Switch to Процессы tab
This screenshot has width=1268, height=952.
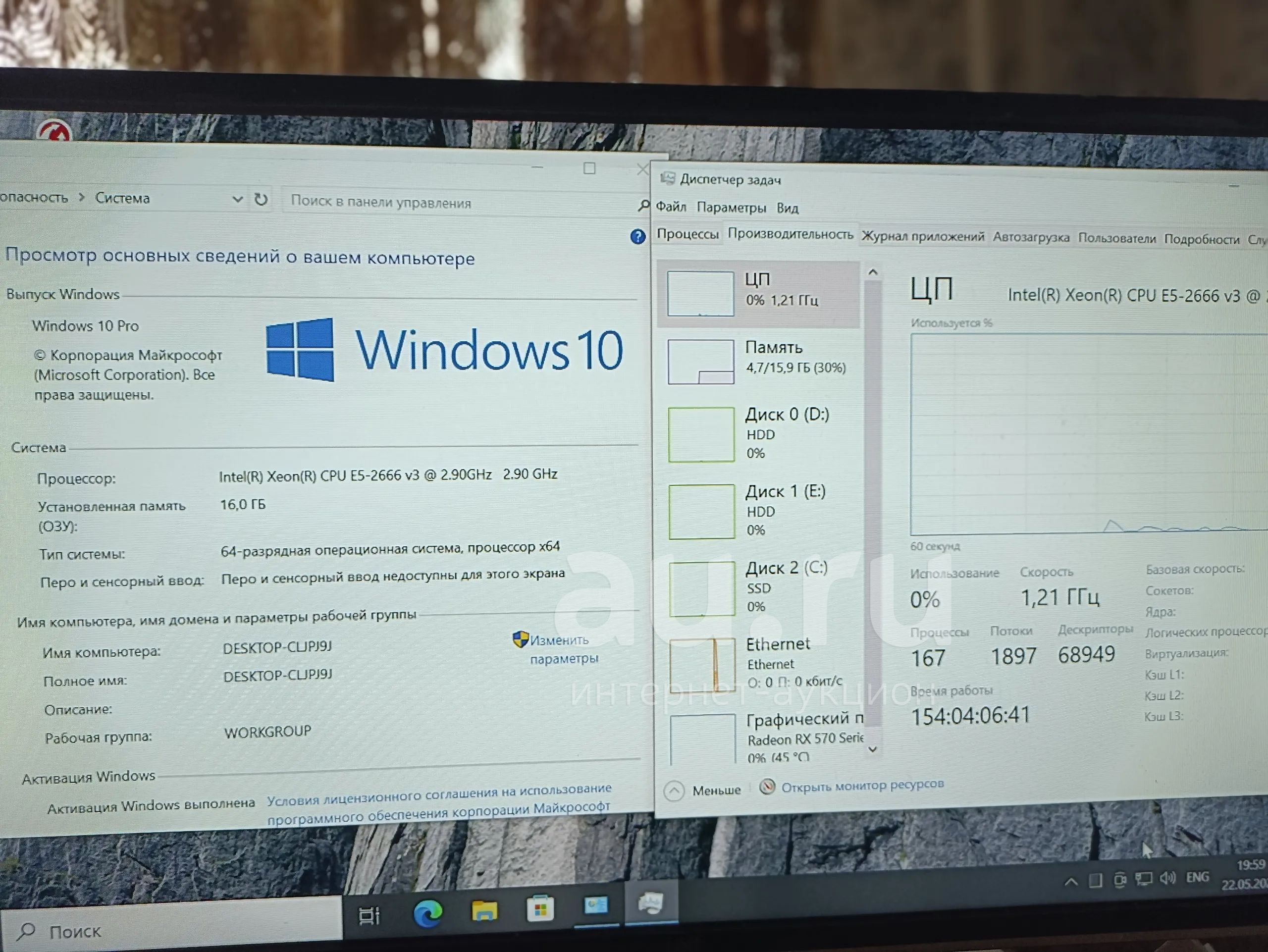[687, 234]
